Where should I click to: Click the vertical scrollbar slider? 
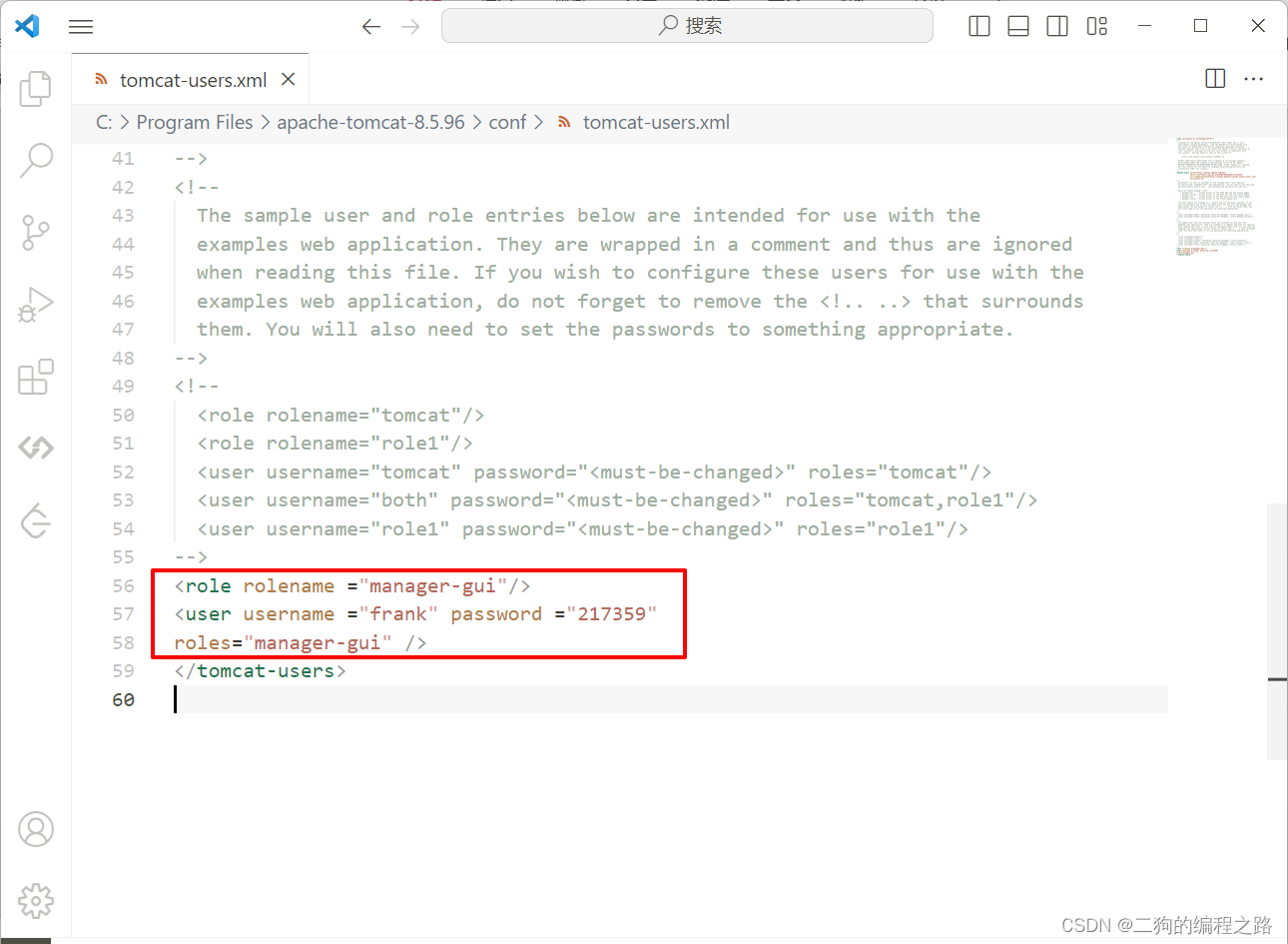pos(1277,631)
